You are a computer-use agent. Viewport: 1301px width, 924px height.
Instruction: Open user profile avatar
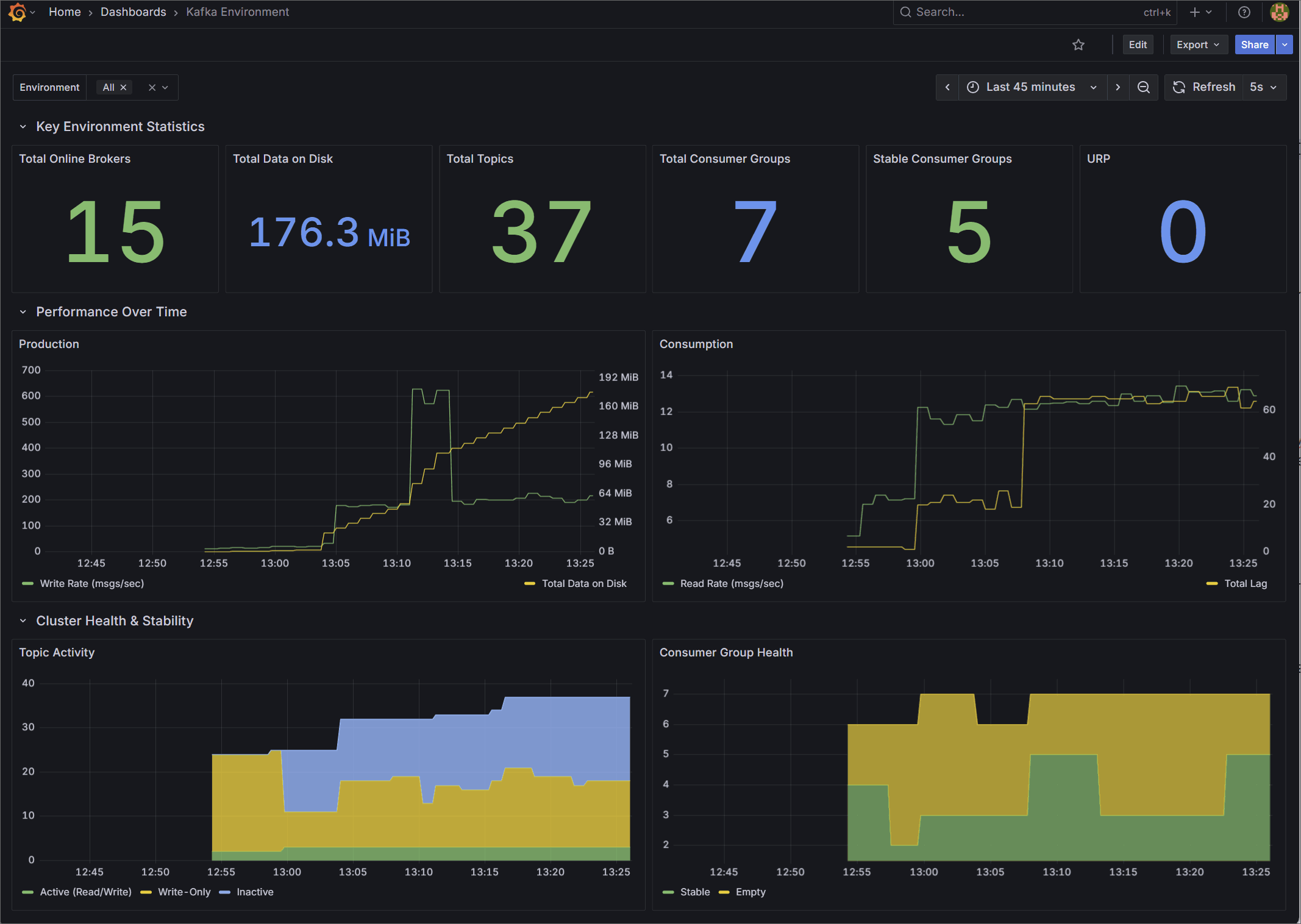(x=1279, y=12)
